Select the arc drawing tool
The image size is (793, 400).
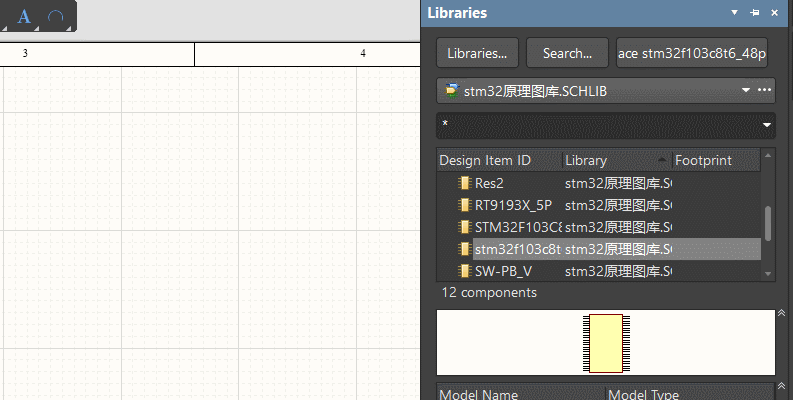tap(55, 16)
